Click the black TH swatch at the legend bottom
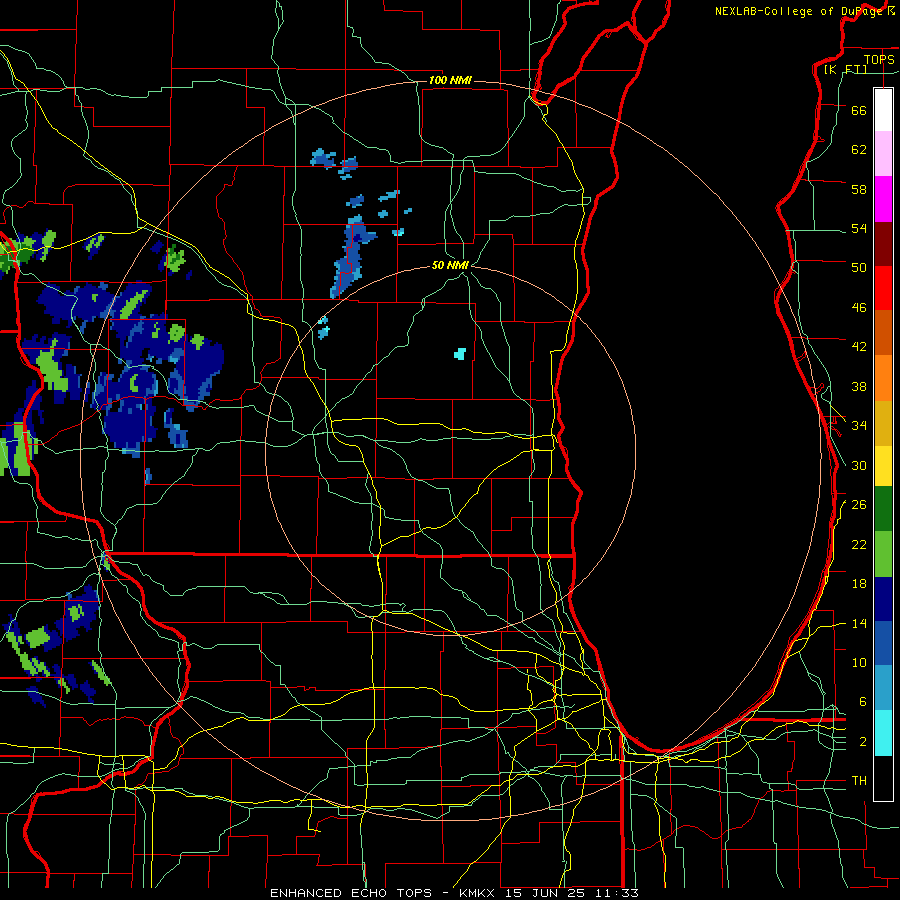900x900 pixels. [x=883, y=778]
